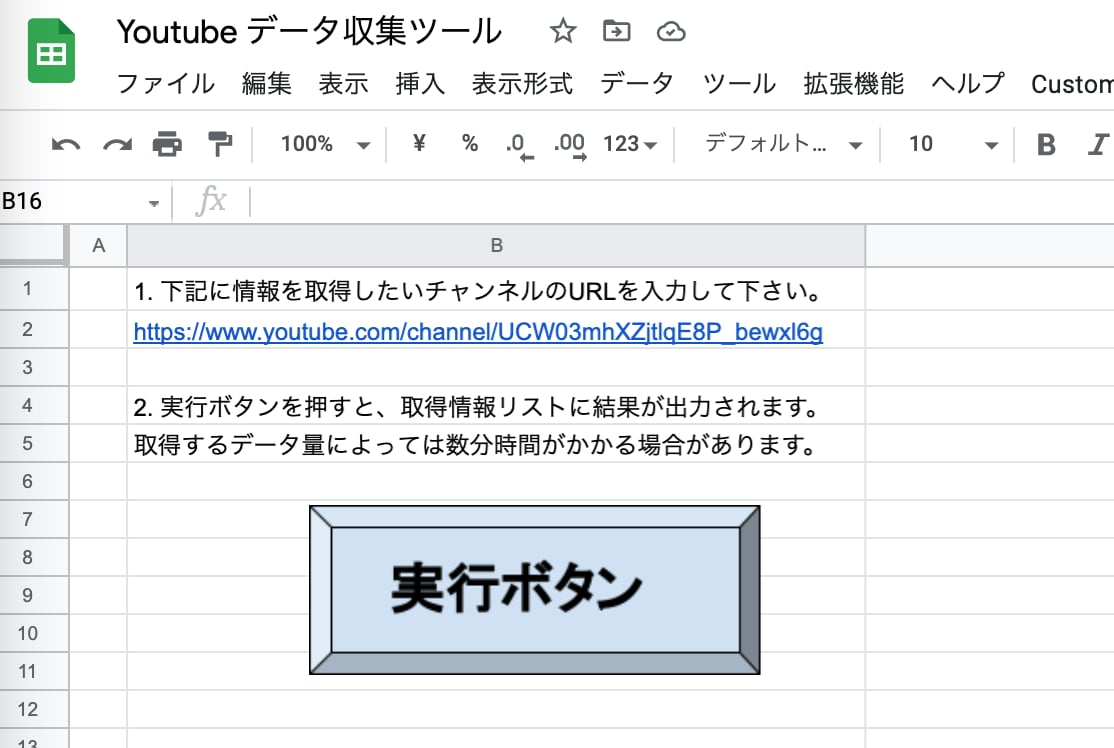Select row 8 header
The height and width of the screenshot is (748, 1114).
click(33, 557)
